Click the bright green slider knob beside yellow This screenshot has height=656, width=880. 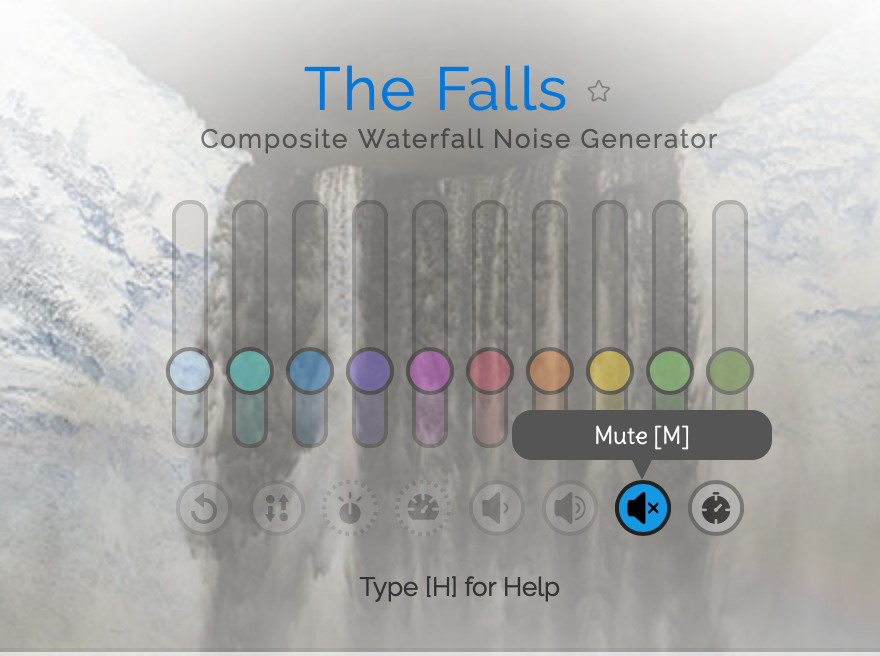click(x=670, y=371)
